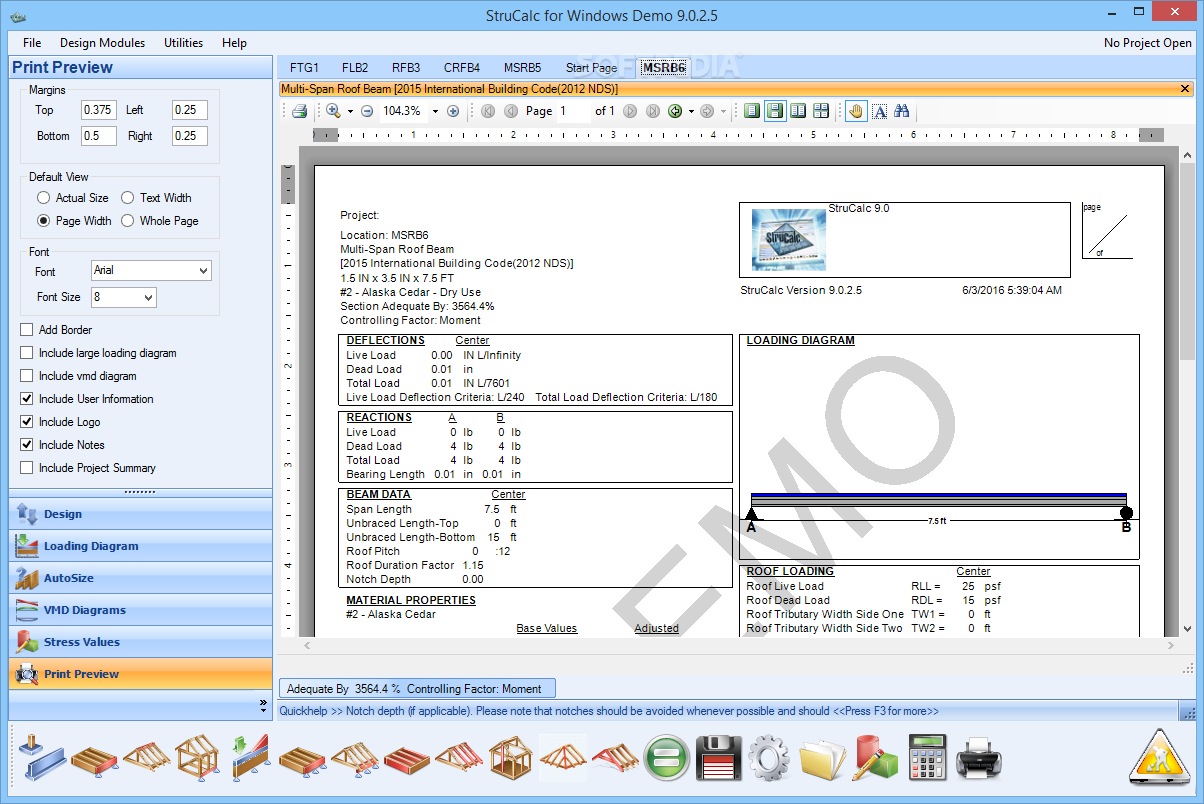Click the printer icon in preview toolbar
Image resolution: width=1204 pixels, height=804 pixels.
[x=299, y=111]
